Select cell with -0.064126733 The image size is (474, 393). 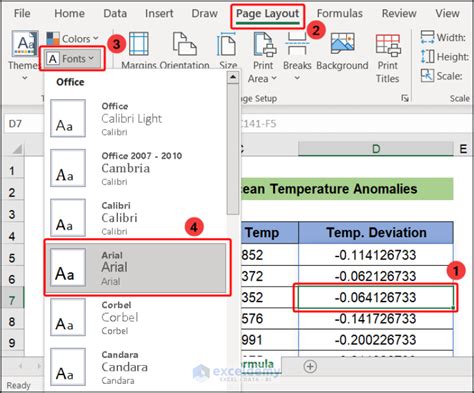pyautogui.click(x=376, y=297)
